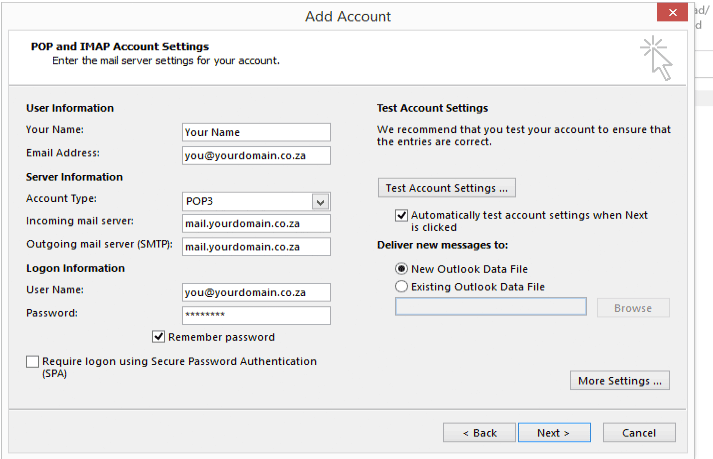Choose Existing Outlook Data File option
713x459 pixels.
pos(401,287)
